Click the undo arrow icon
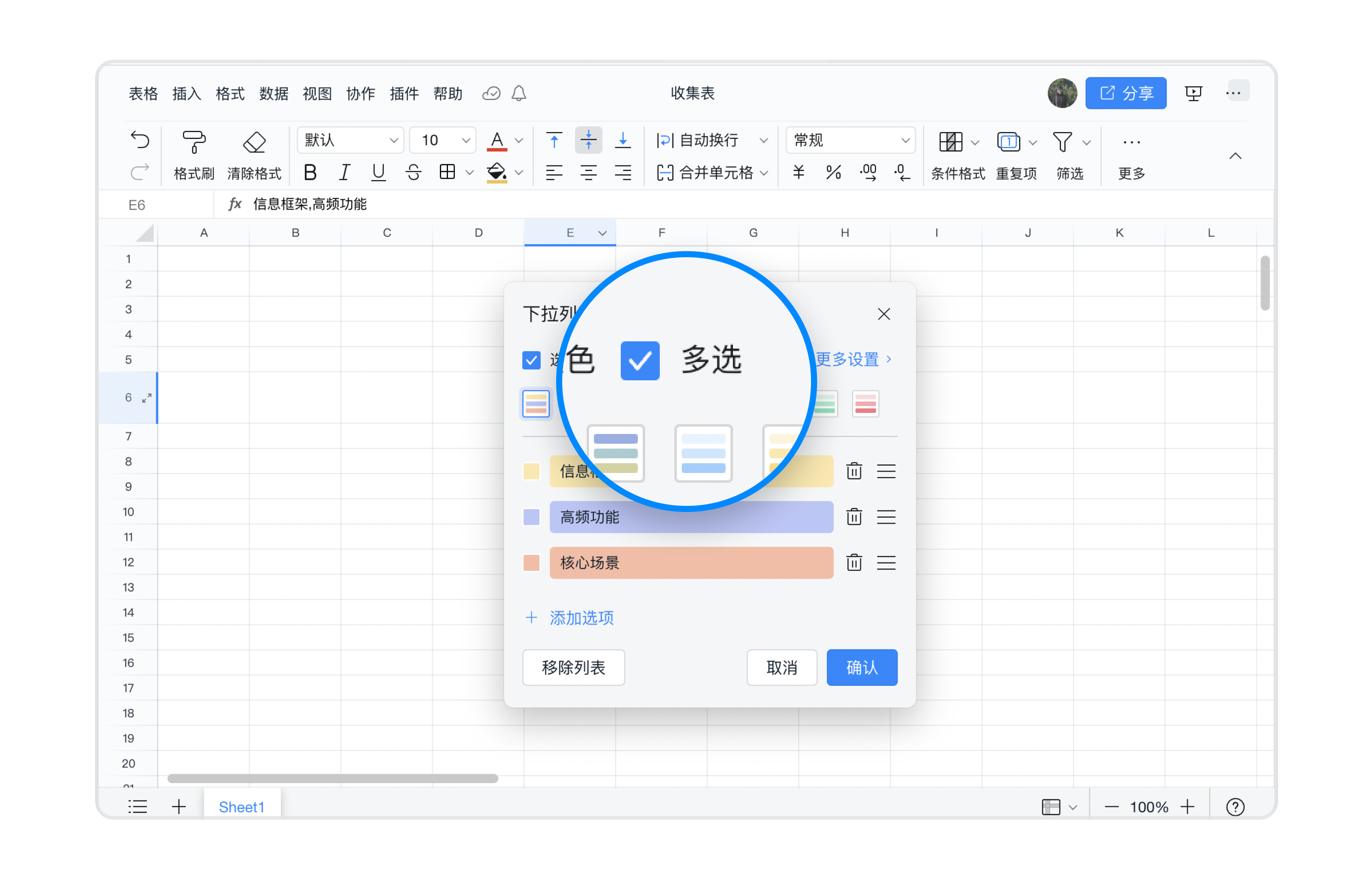 pos(140,140)
